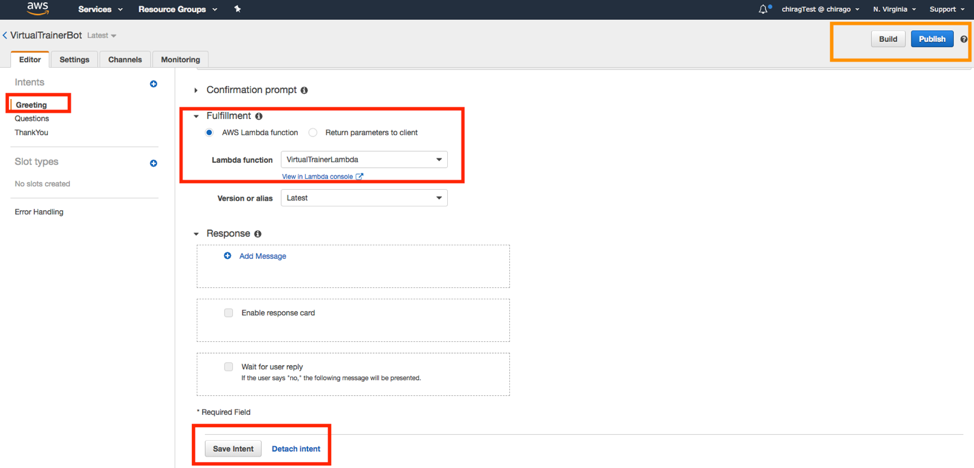Collapse the Fulfillment section
This screenshot has height=468, width=974.
tap(196, 116)
